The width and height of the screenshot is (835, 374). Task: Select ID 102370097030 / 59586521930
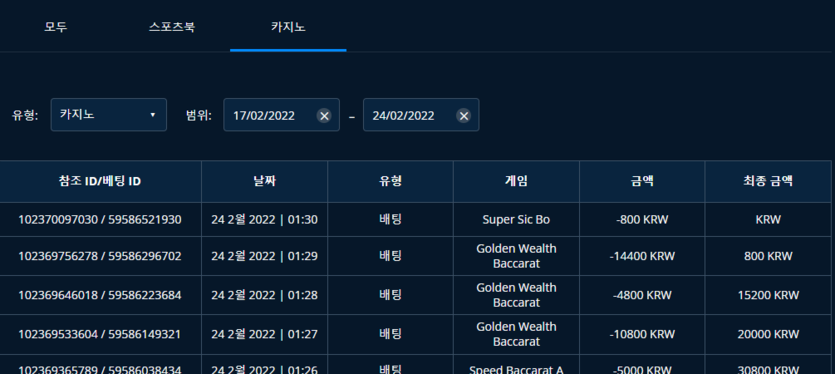click(100, 219)
